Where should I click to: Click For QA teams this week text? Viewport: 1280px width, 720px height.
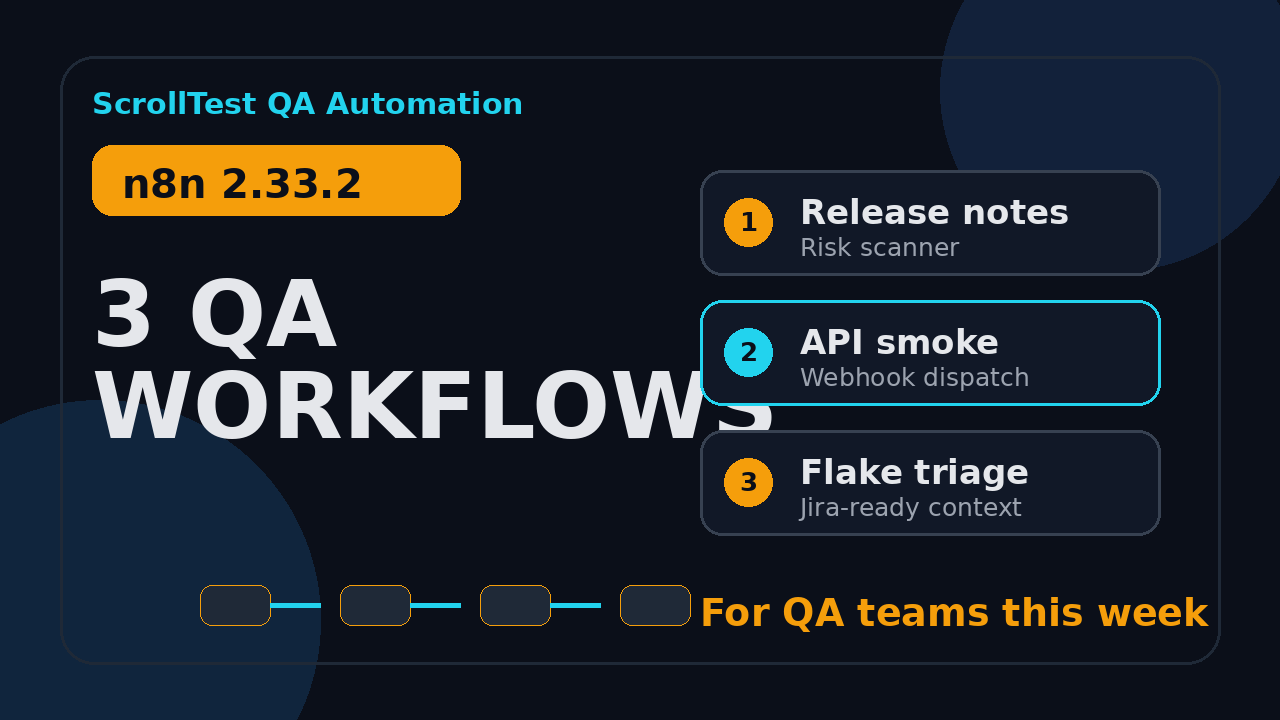click(954, 613)
